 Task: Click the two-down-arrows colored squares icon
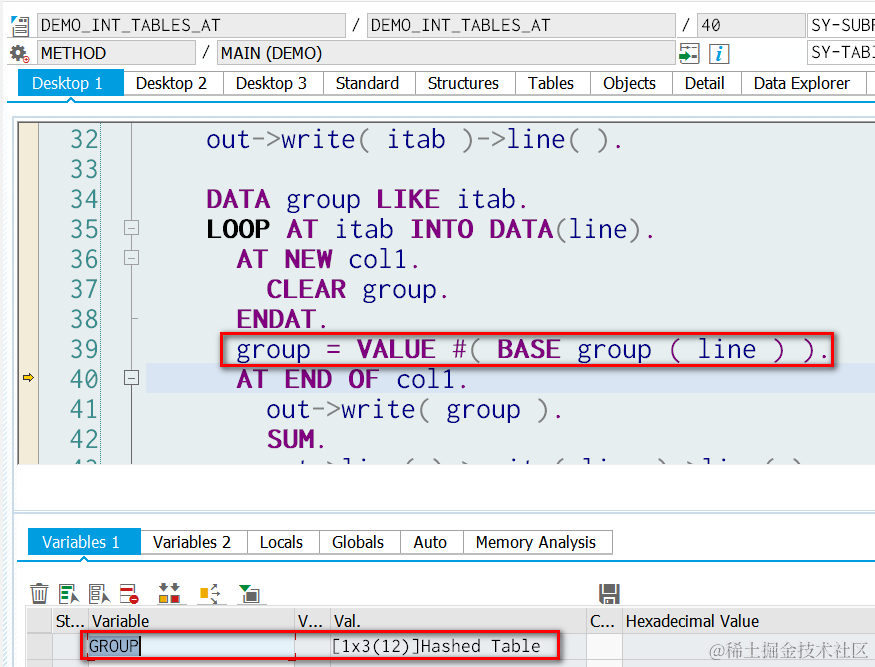pos(169,593)
